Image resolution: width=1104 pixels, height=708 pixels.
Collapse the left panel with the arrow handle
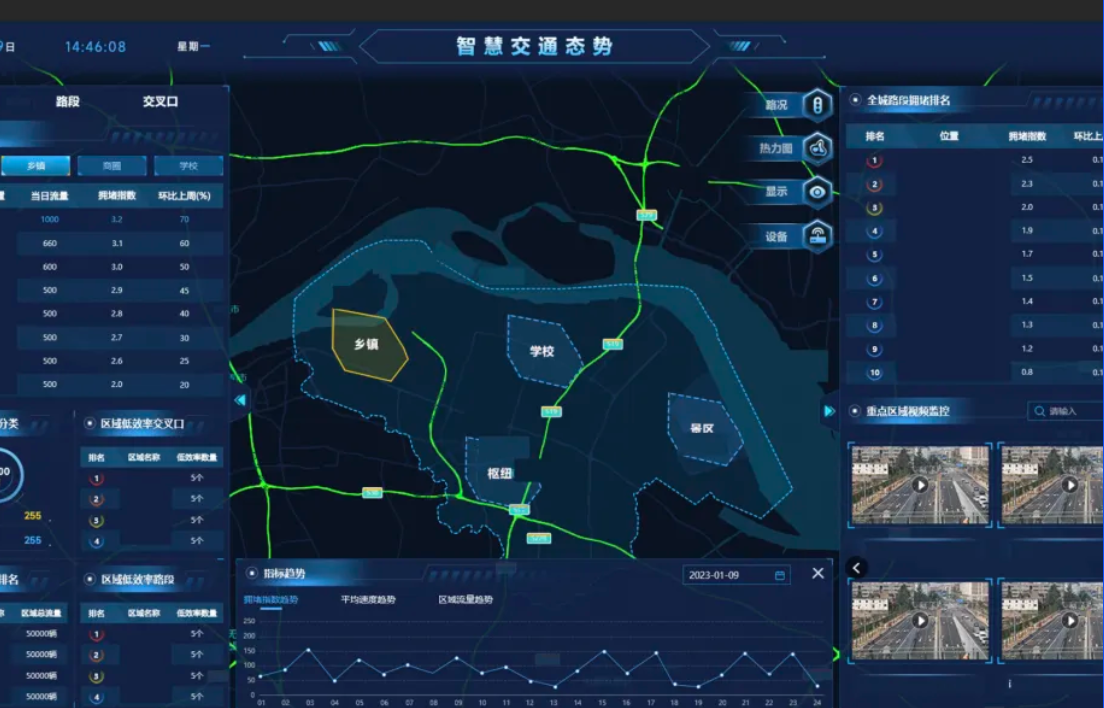pos(240,400)
